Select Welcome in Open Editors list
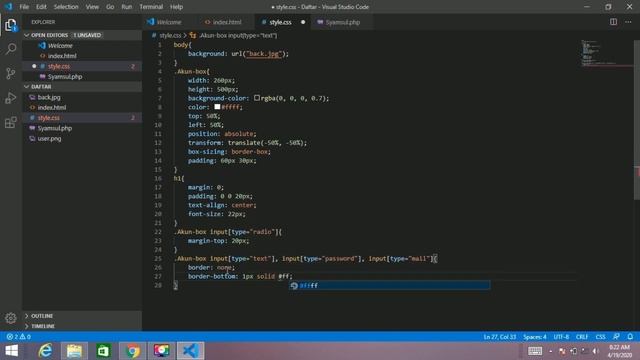The width and height of the screenshot is (640, 360). (60, 46)
